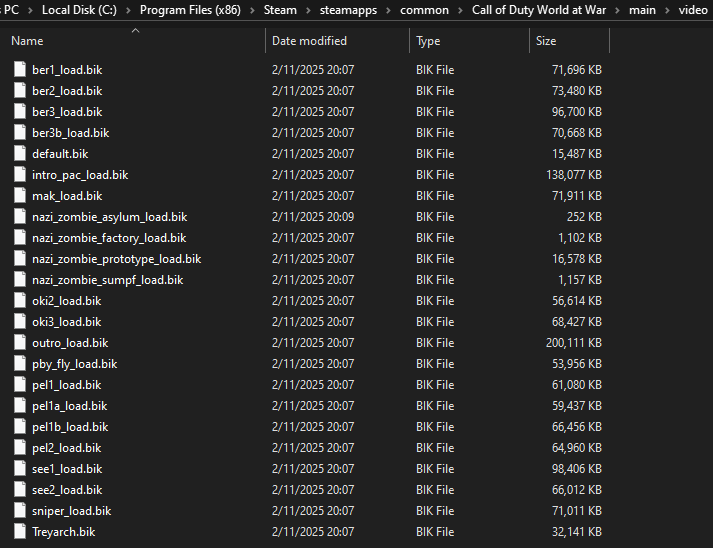Expand the chevron after Program Files (x86)
713x548 pixels.
point(252,10)
